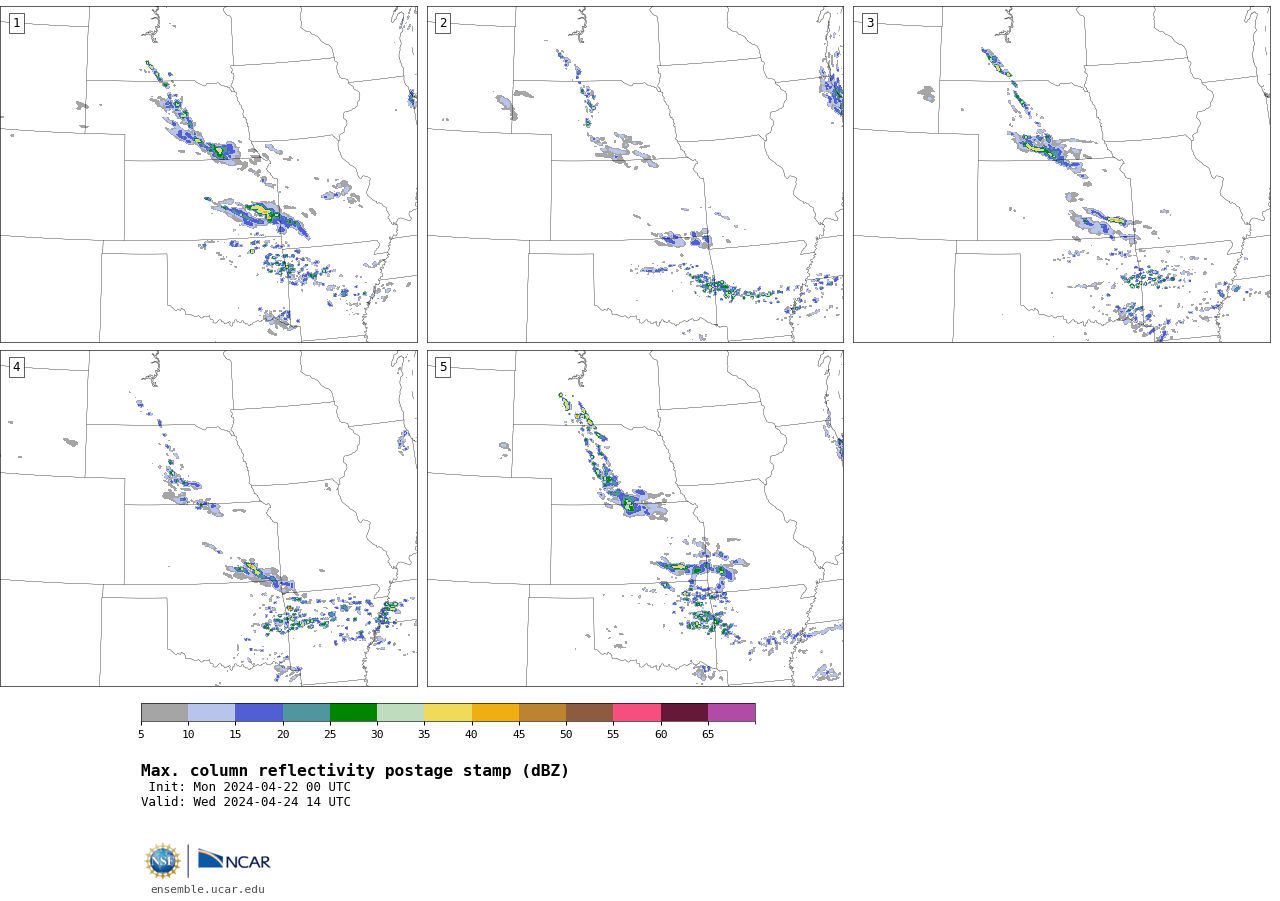Click the panel number label 2
The height and width of the screenshot is (901, 1280).
pyautogui.click(x=443, y=23)
